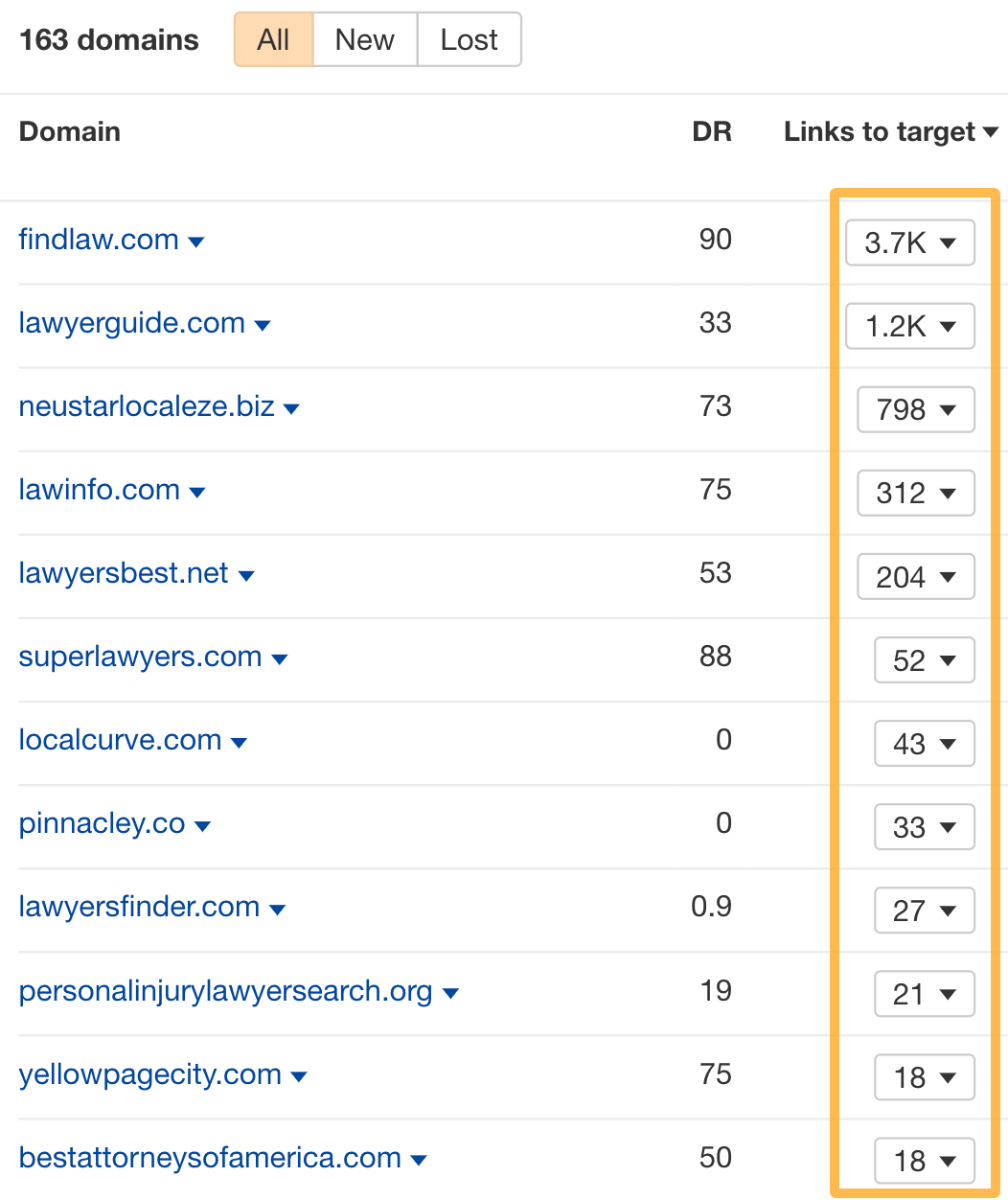The height and width of the screenshot is (1200, 1008).
Task: Expand the caret next to bestattorneysofamerica.com
Action: 419,1161
